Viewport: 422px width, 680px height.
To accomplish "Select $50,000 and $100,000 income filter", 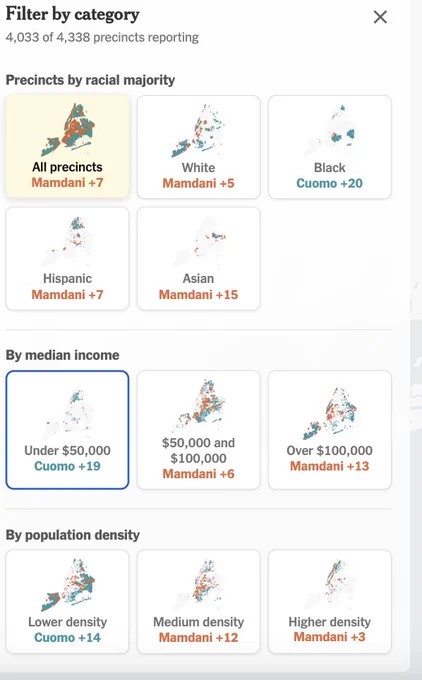I will [199, 430].
